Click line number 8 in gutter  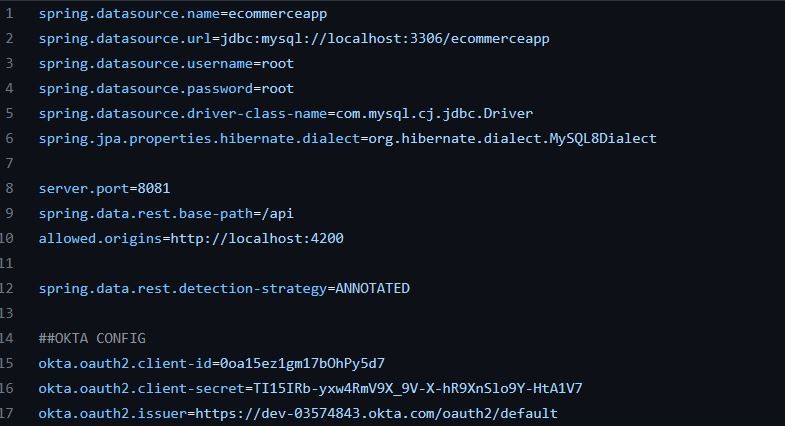click(9, 188)
